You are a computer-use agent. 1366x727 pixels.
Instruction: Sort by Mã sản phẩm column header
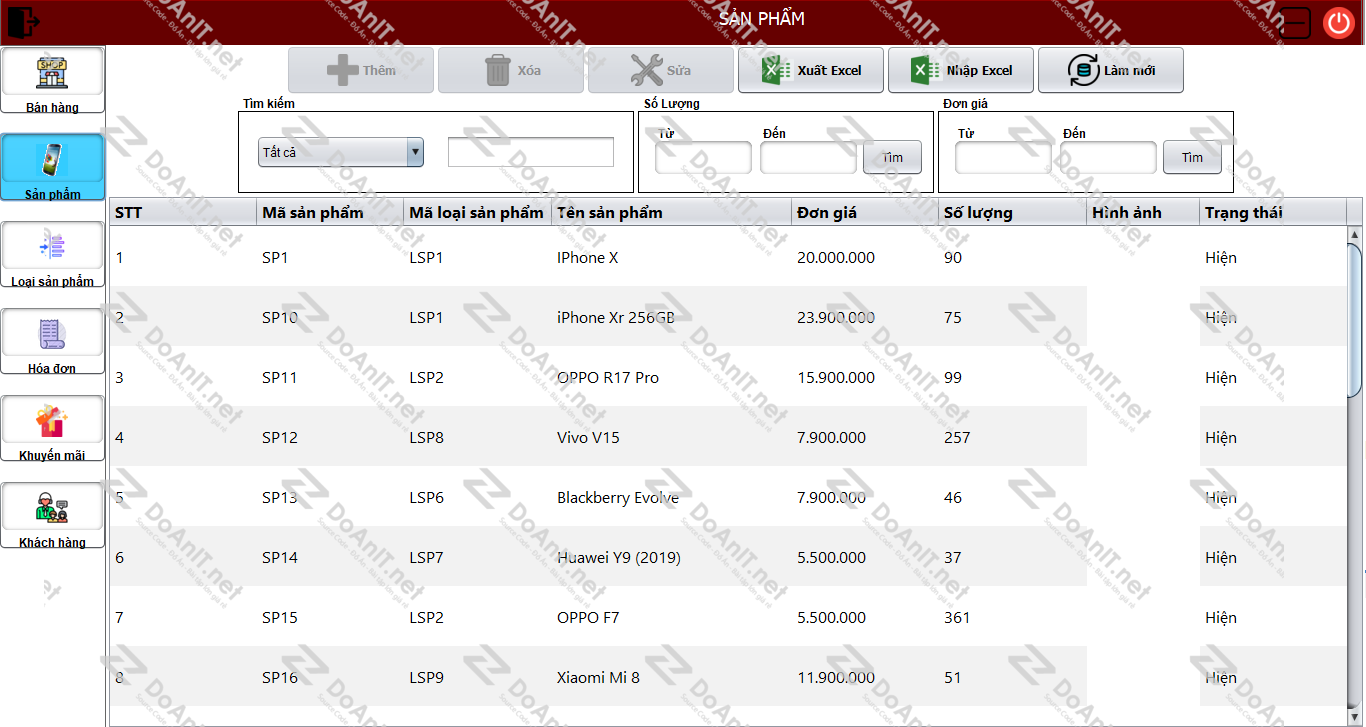click(x=329, y=212)
